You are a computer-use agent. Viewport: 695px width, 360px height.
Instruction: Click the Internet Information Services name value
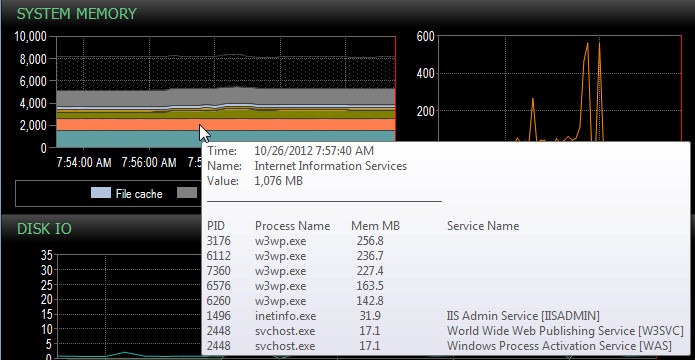[331, 166]
